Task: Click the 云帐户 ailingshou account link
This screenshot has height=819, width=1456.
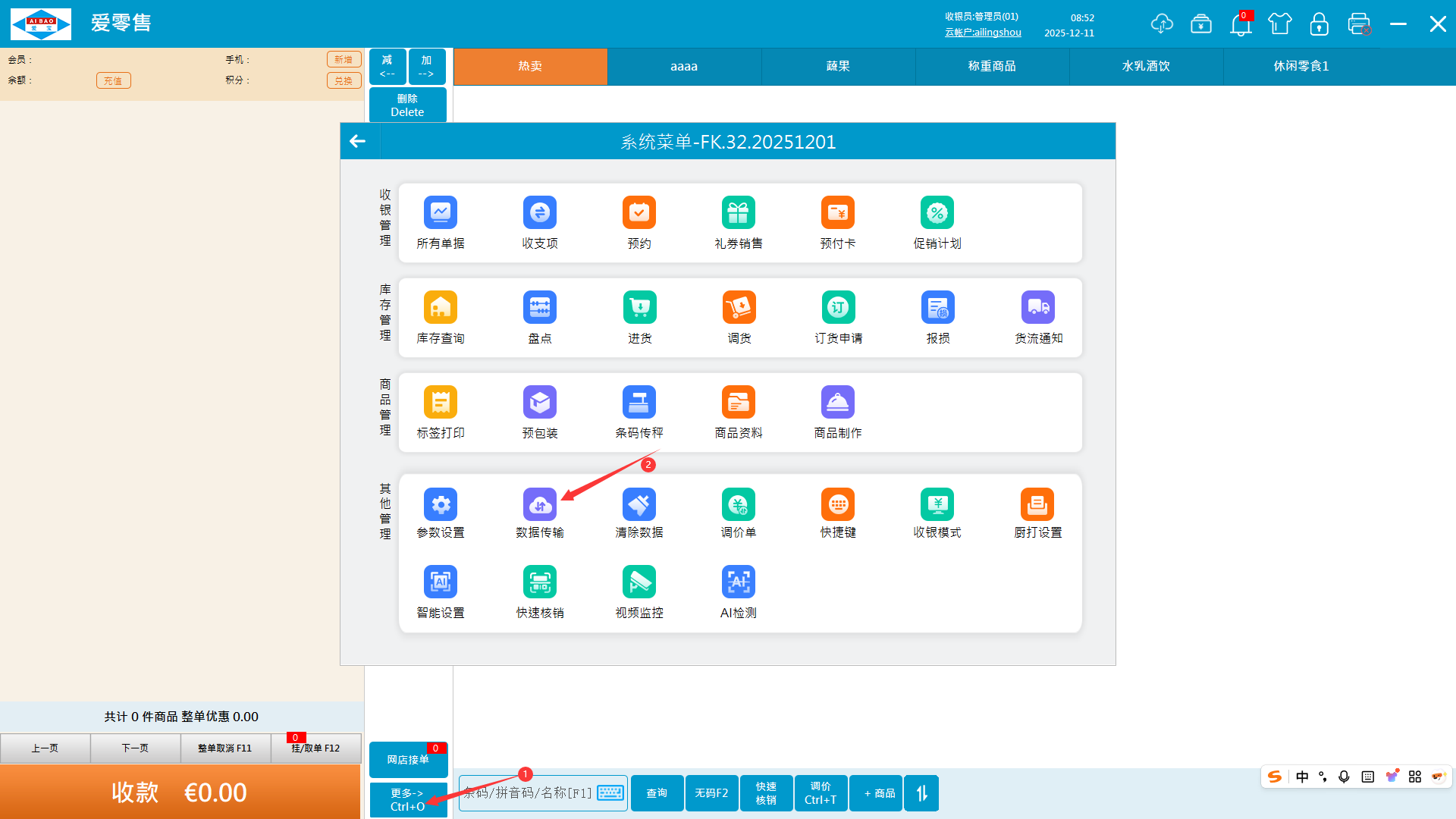Action: [983, 33]
